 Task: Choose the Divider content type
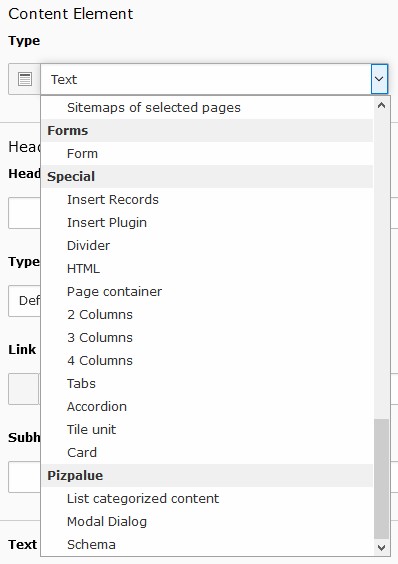click(x=207, y=246)
